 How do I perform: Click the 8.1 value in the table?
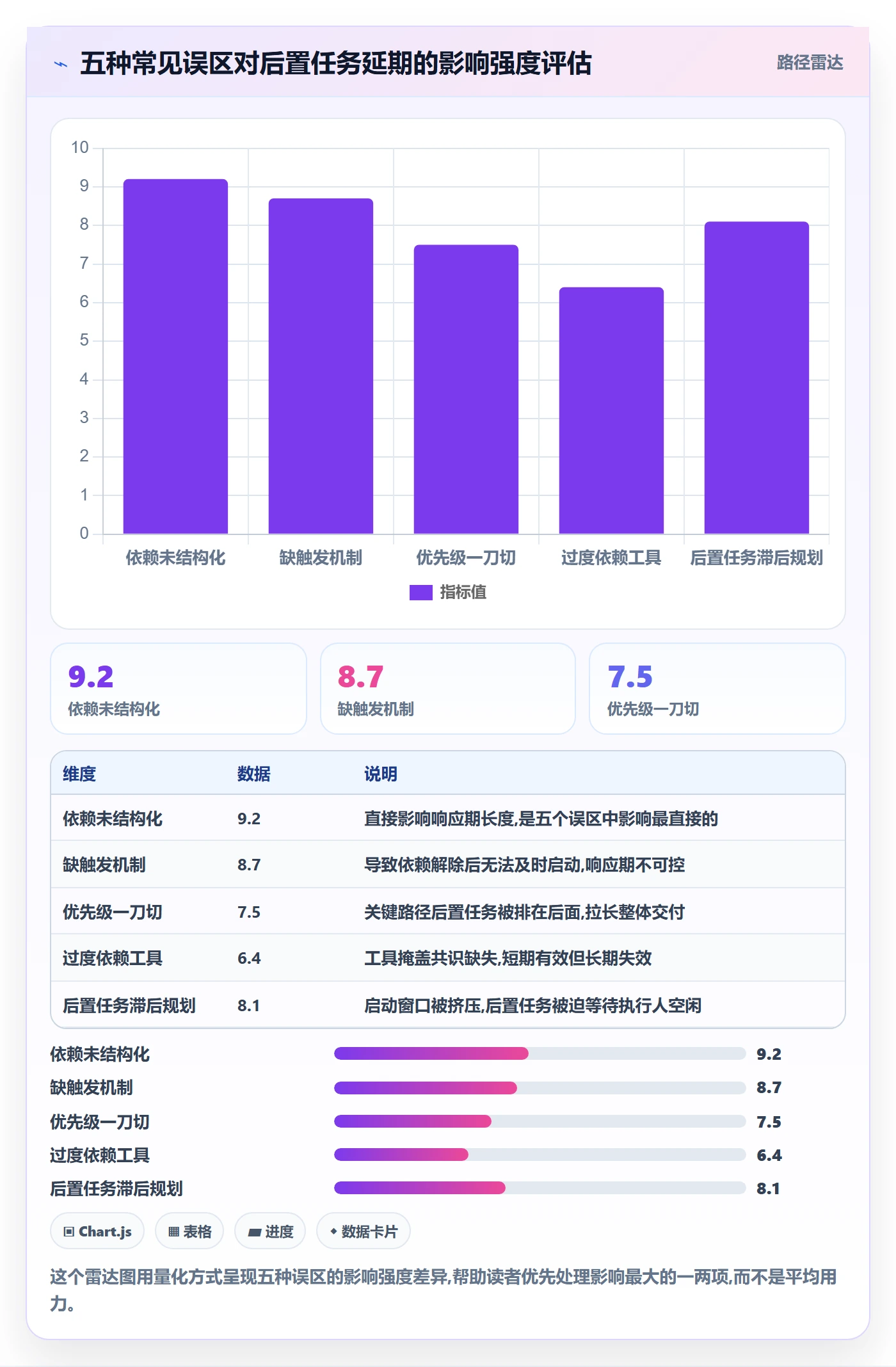249,1005
